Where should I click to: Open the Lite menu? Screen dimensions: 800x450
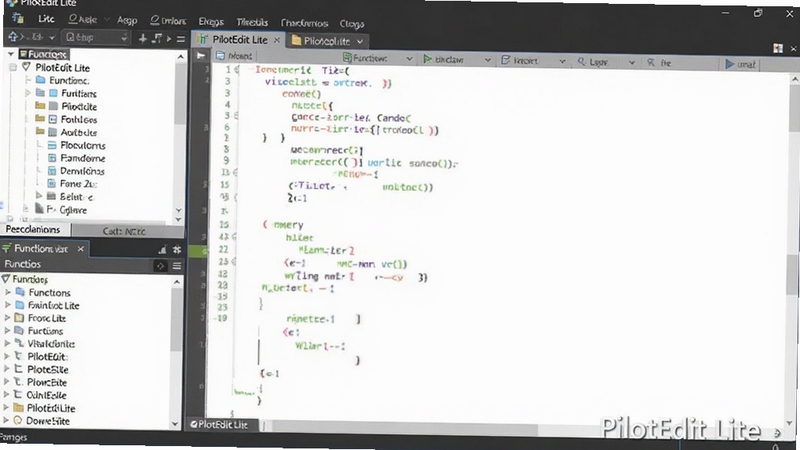pyautogui.click(x=46, y=19)
